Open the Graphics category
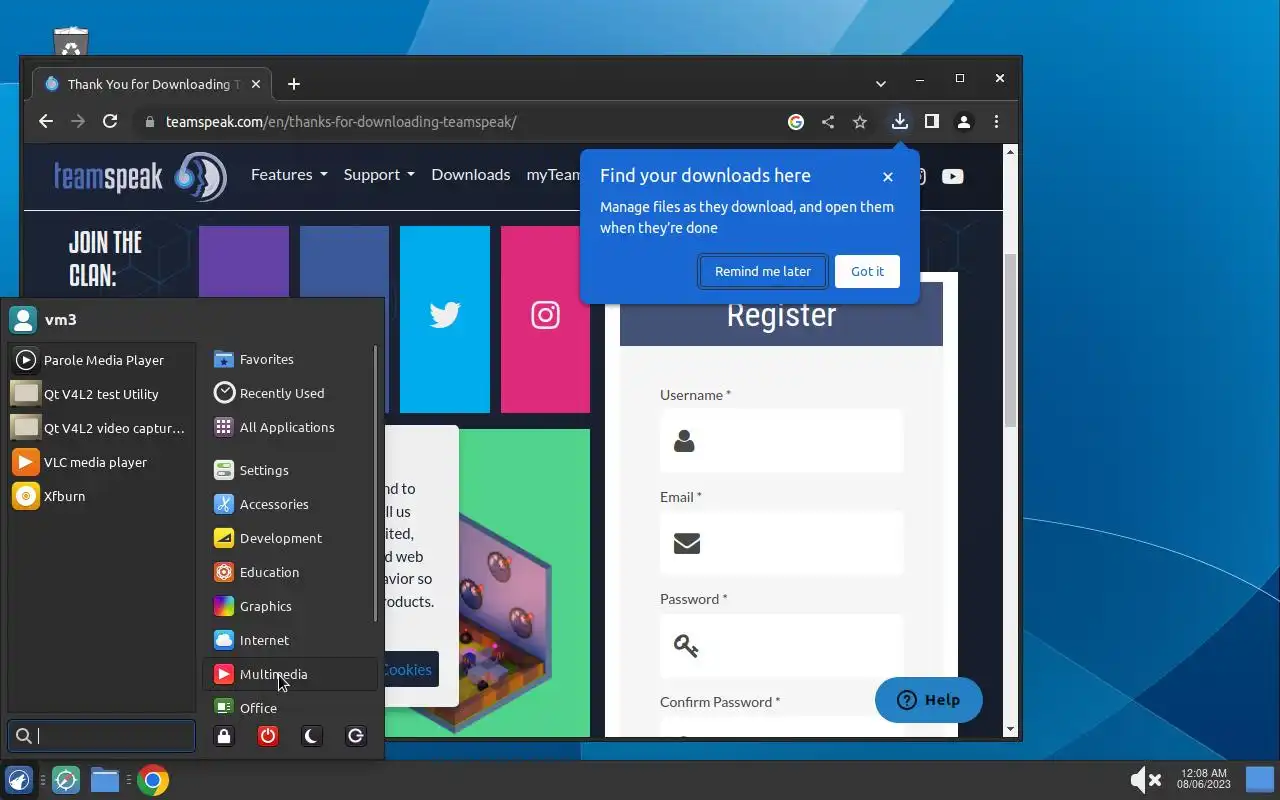The image size is (1280, 800). coord(290,606)
